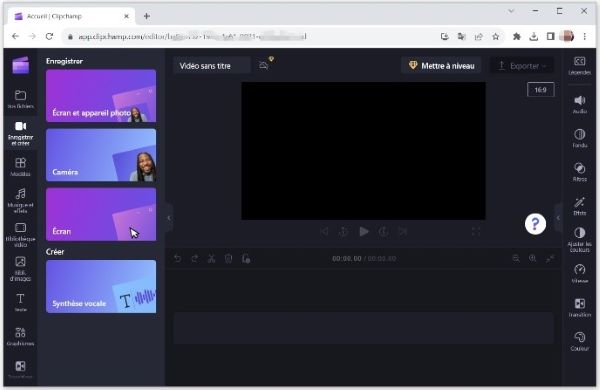Duplicate clip with the copy icon

pos(246,259)
